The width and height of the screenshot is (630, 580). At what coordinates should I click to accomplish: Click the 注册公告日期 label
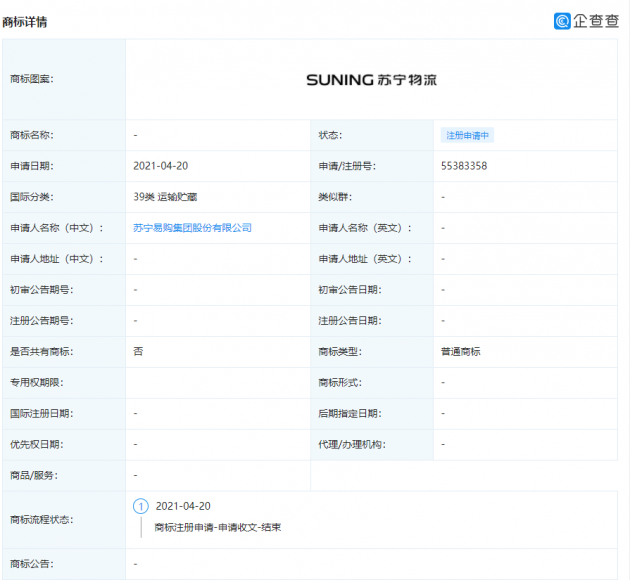[350, 321]
